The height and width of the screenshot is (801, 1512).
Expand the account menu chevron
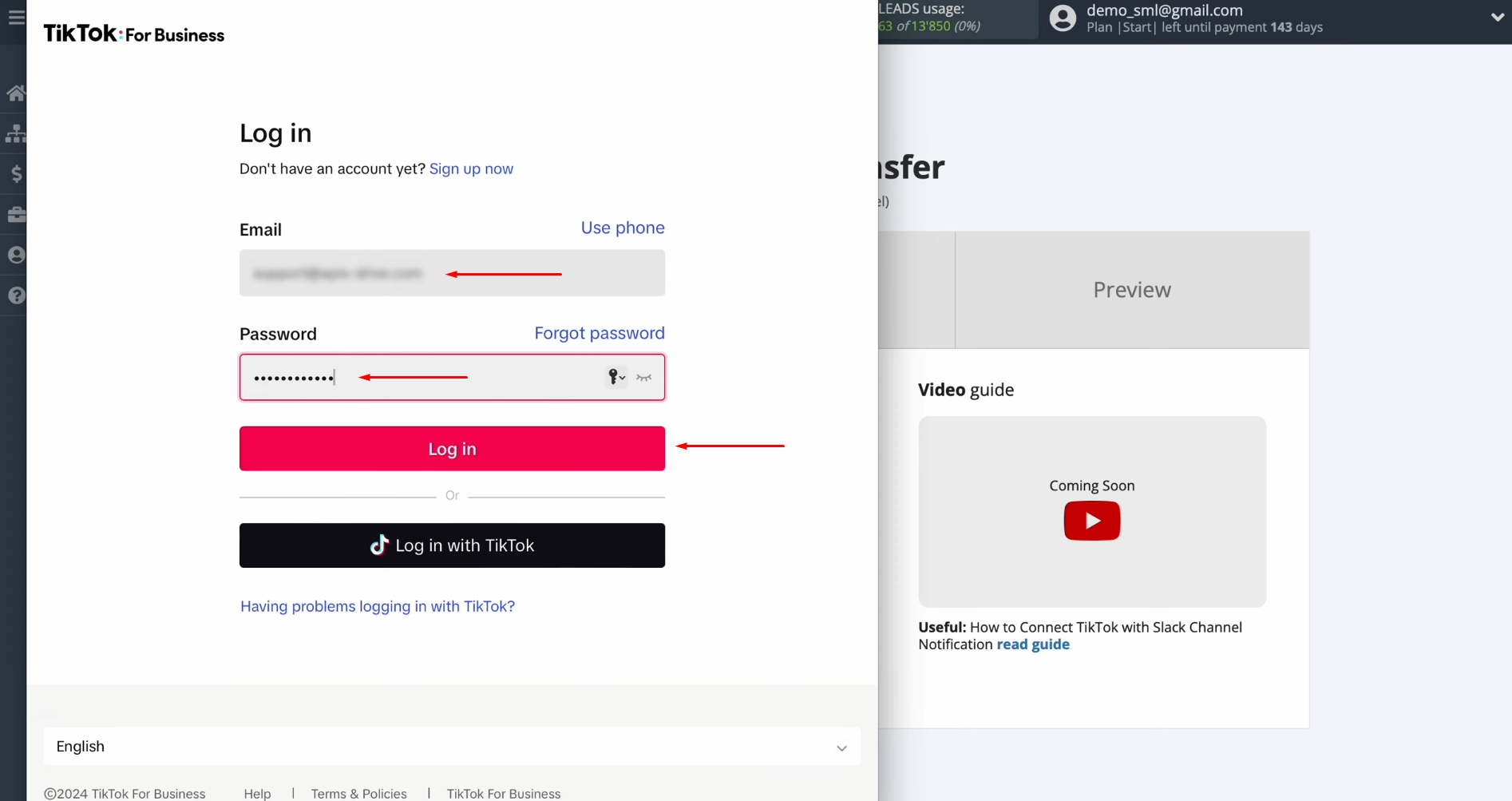click(x=1497, y=17)
